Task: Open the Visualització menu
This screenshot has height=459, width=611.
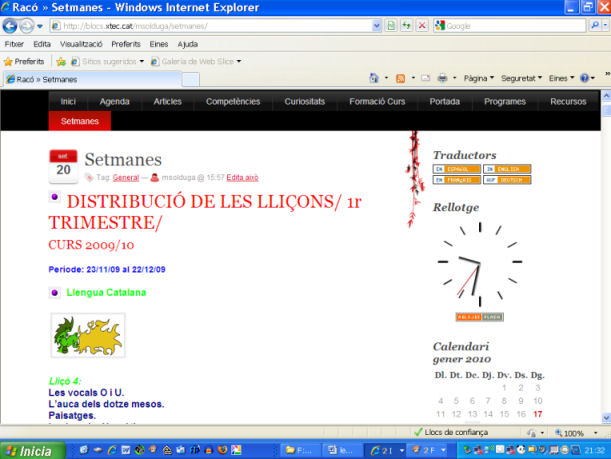Action: click(82, 44)
